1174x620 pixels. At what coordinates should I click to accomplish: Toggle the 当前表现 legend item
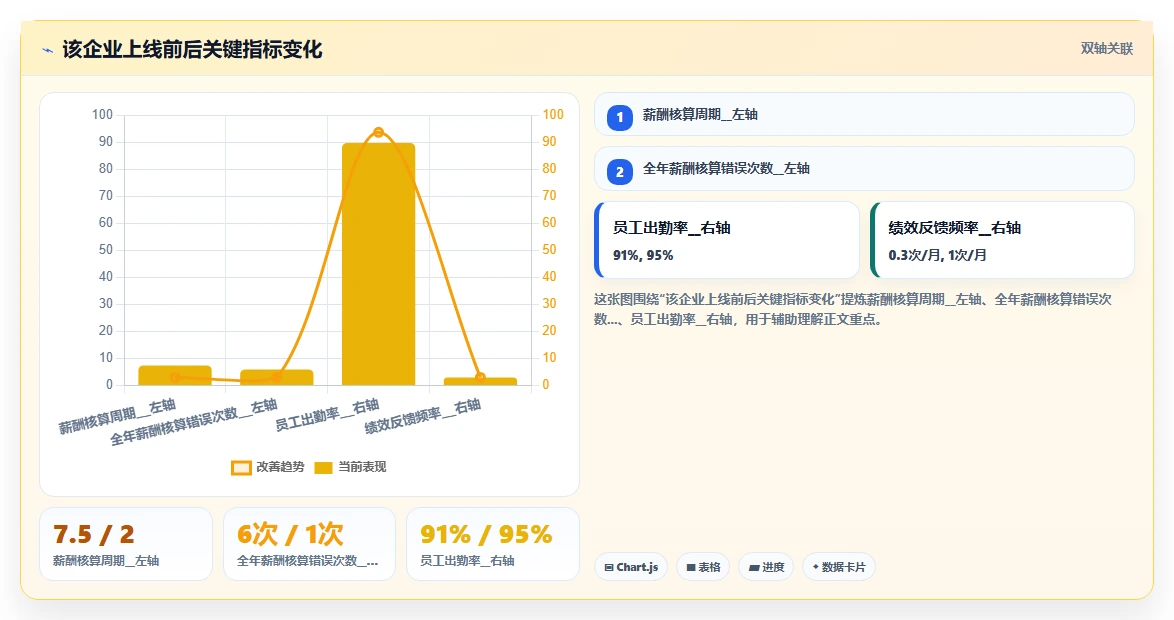coord(350,467)
